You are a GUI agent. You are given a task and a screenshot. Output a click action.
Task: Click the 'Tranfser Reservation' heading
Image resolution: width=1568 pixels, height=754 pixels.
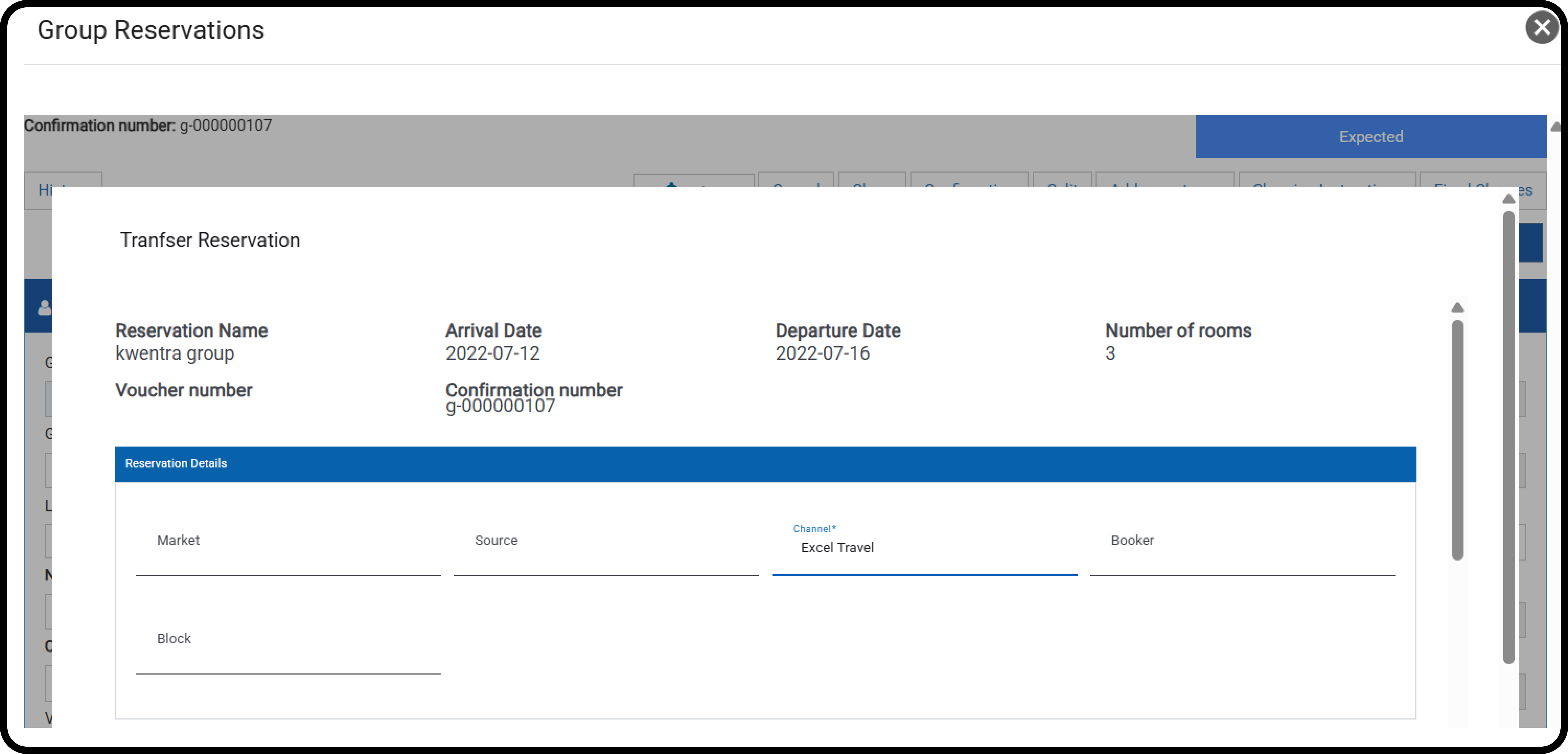click(x=210, y=240)
